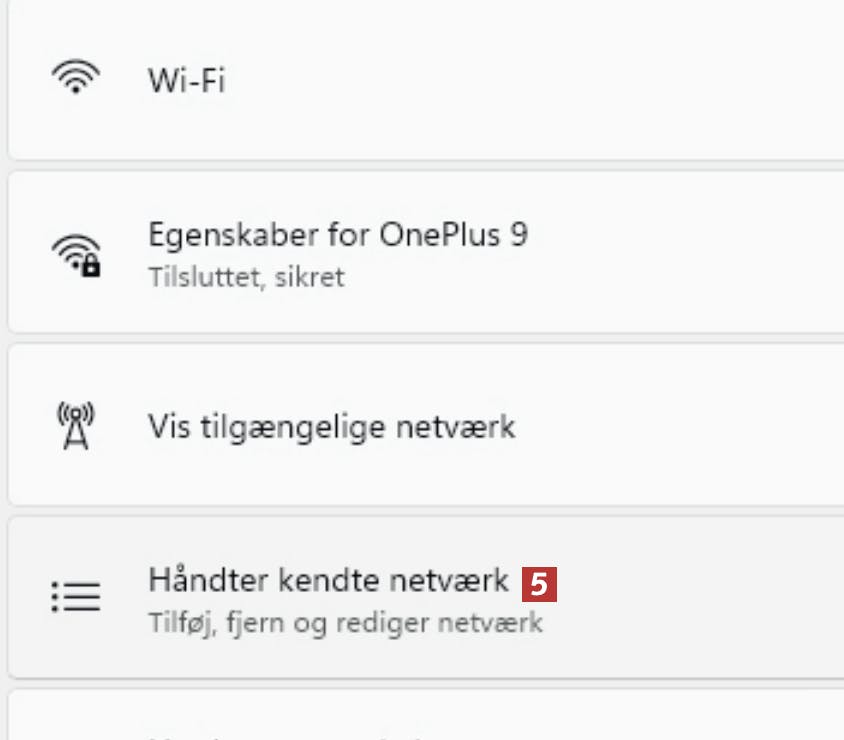Open Egenskaber for OnePlus 9
Image resolution: width=844 pixels, height=740 pixels.
click(x=337, y=235)
